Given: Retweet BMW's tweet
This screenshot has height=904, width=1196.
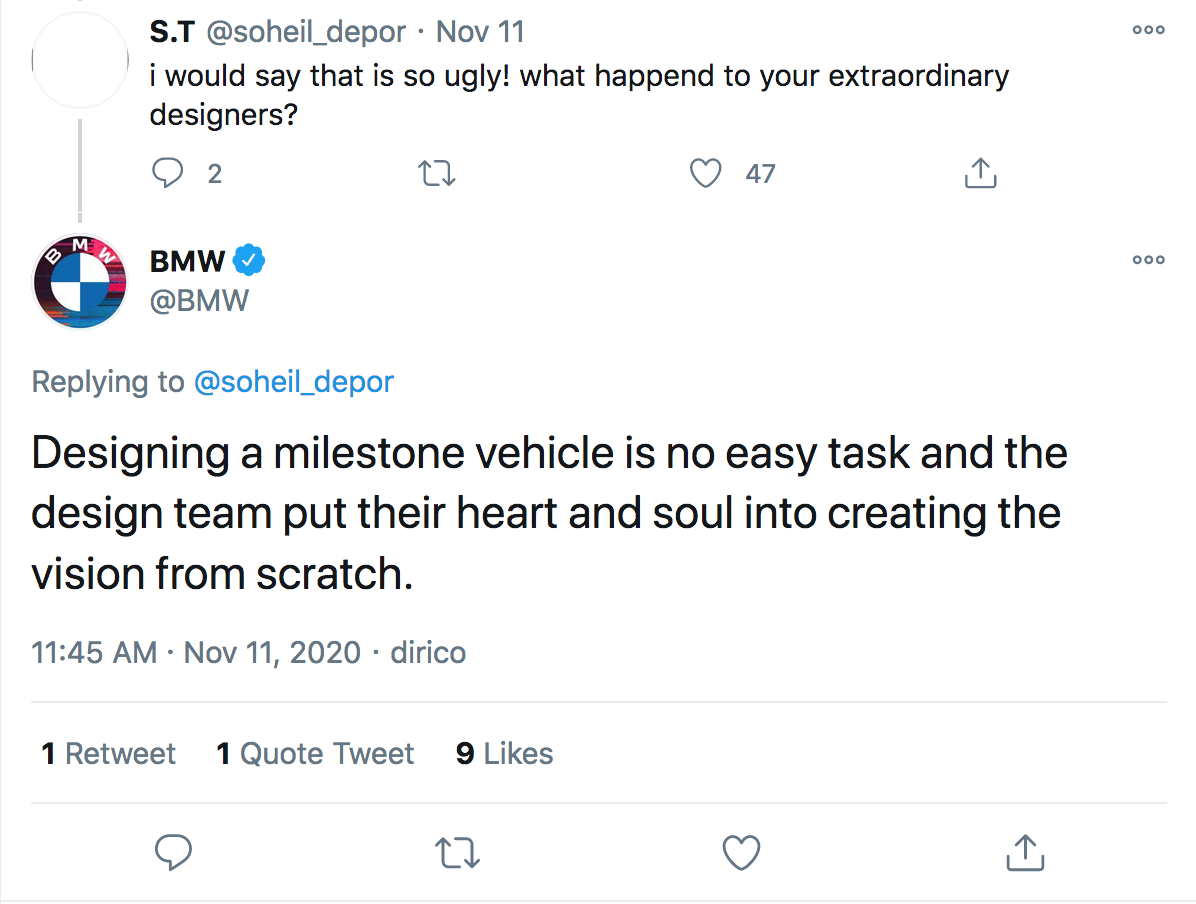Looking at the screenshot, I should 459,853.
